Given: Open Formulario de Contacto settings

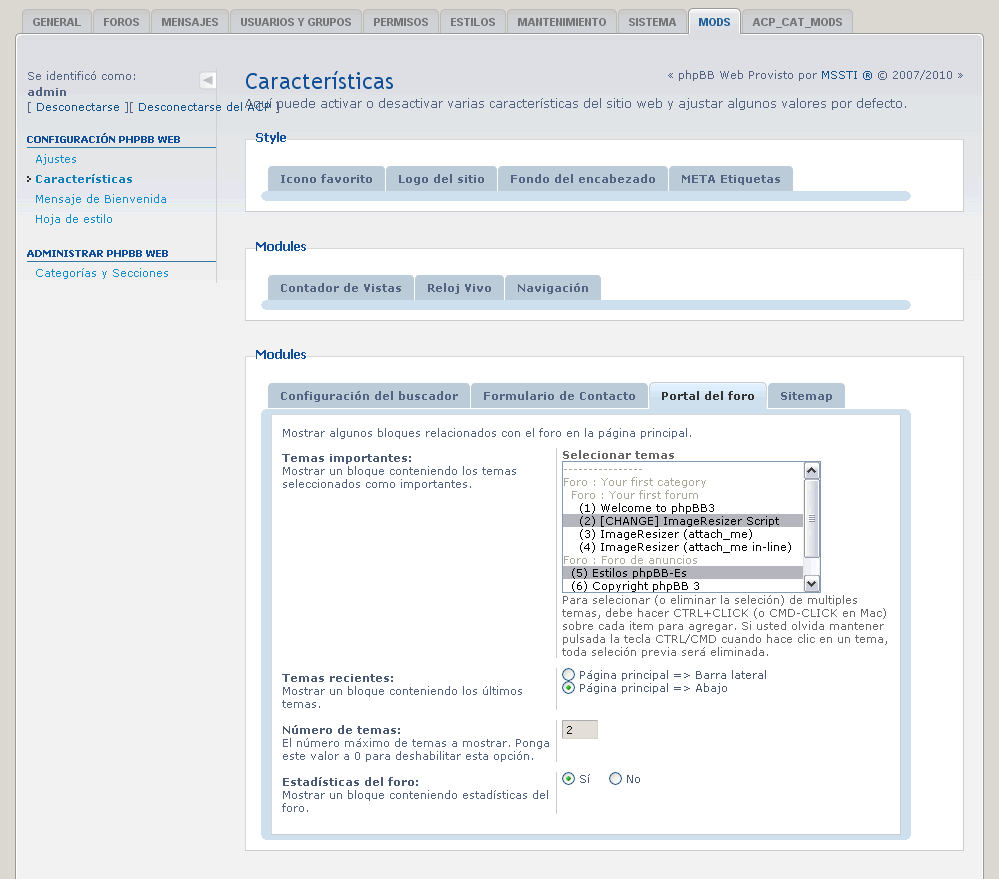Looking at the screenshot, I should pos(559,395).
